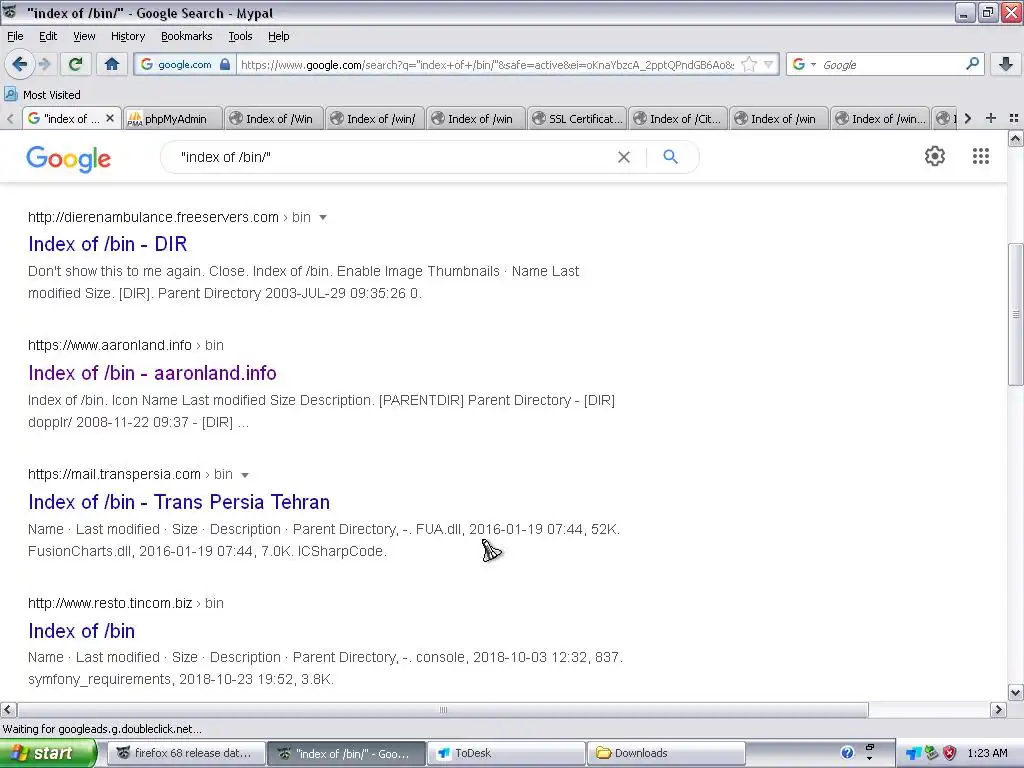Switch to the phpMyAdmin tab
The image size is (1024, 768).
(x=172, y=118)
